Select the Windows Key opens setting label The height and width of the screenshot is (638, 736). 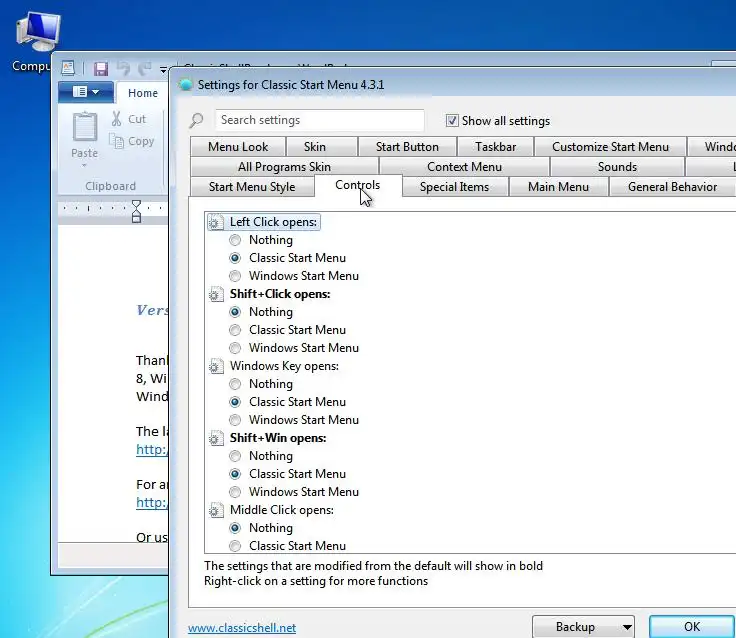coord(284,366)
